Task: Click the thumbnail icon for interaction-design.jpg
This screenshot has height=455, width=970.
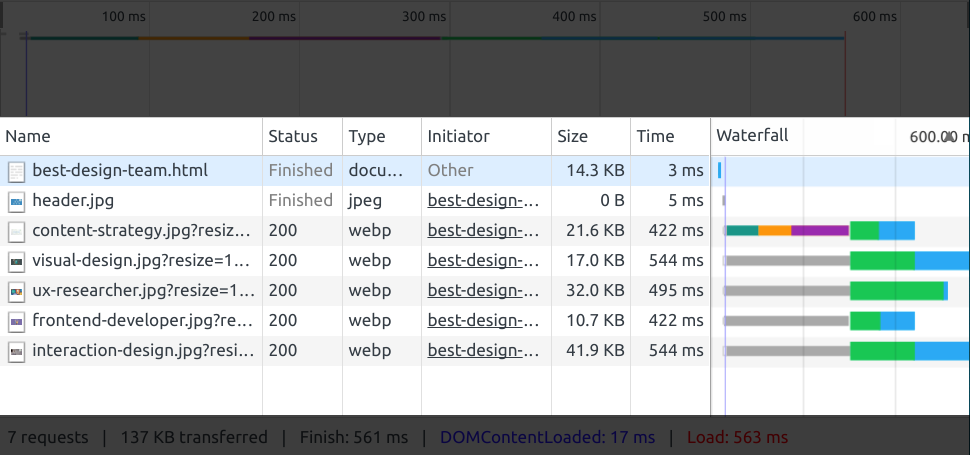Action: click(16, 352)
